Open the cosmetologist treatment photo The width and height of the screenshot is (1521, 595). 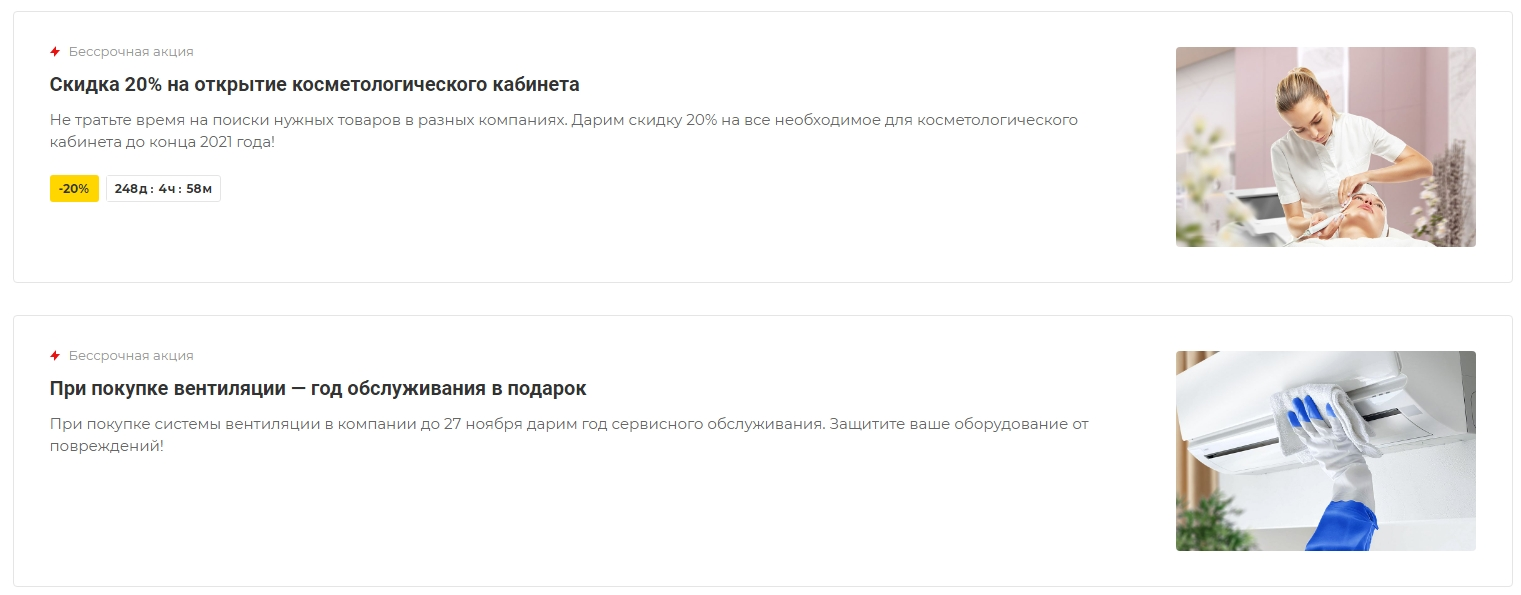point(1325,147)
